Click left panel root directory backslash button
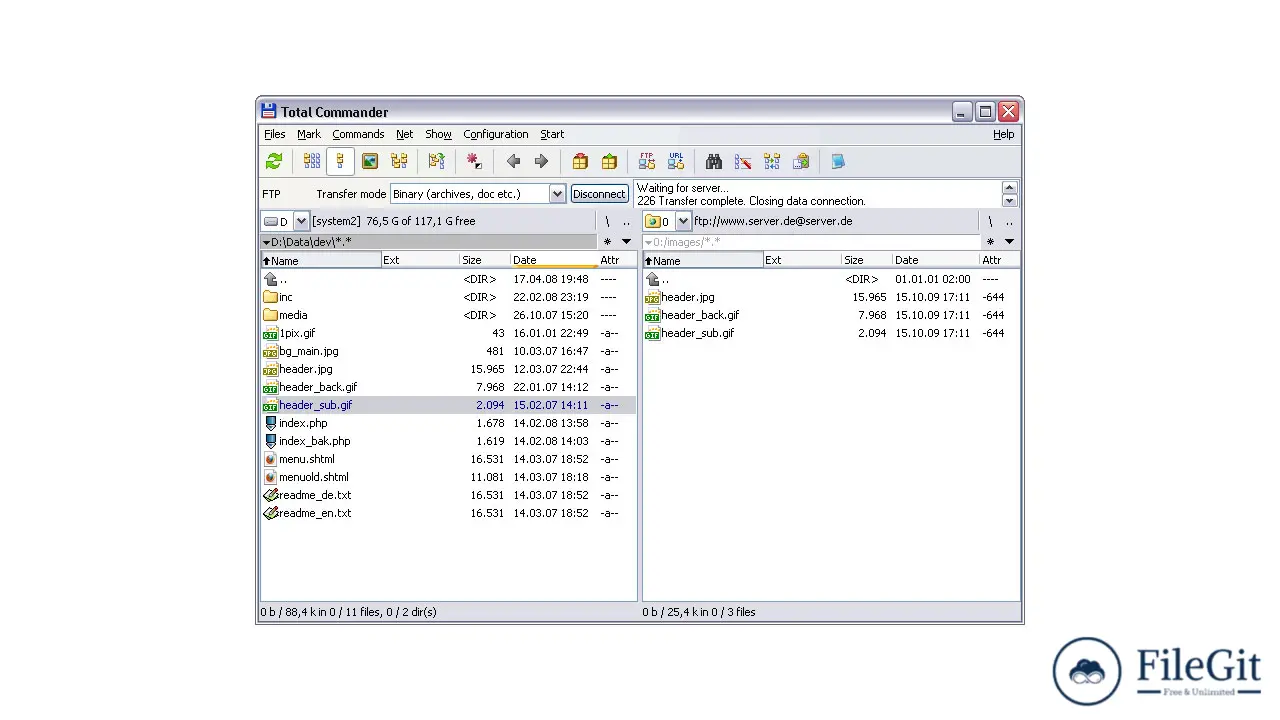This screenshot has width=1280, height=720. 607,222
